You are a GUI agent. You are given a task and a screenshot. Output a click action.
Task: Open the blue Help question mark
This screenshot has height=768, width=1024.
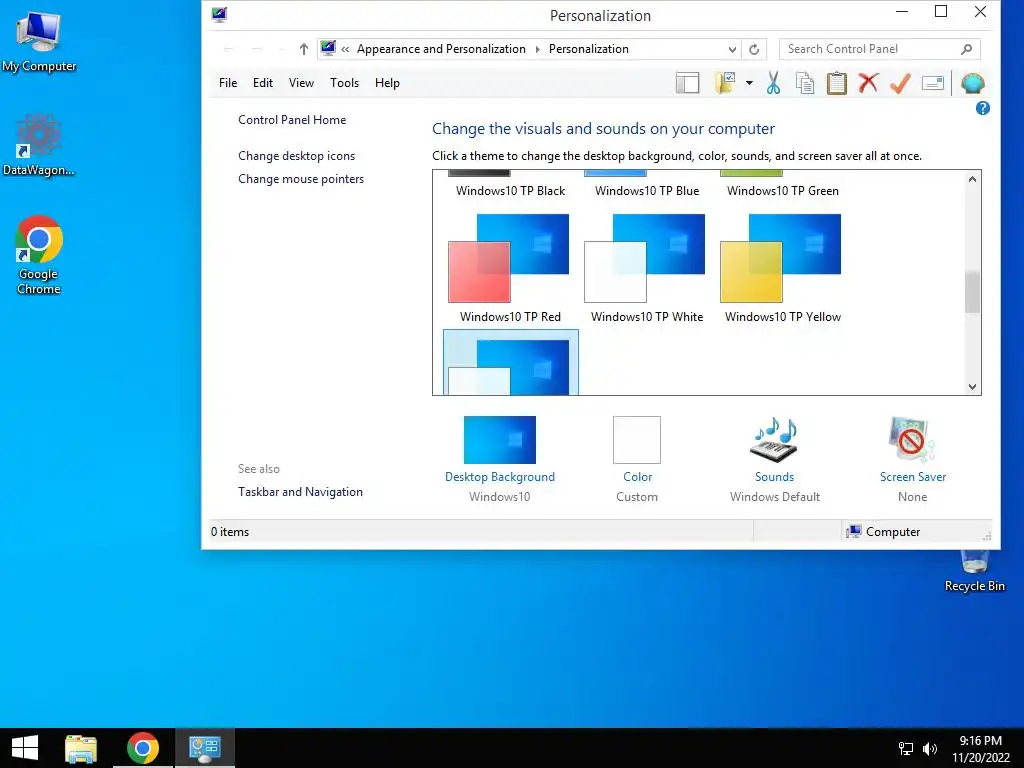[982, 108]
